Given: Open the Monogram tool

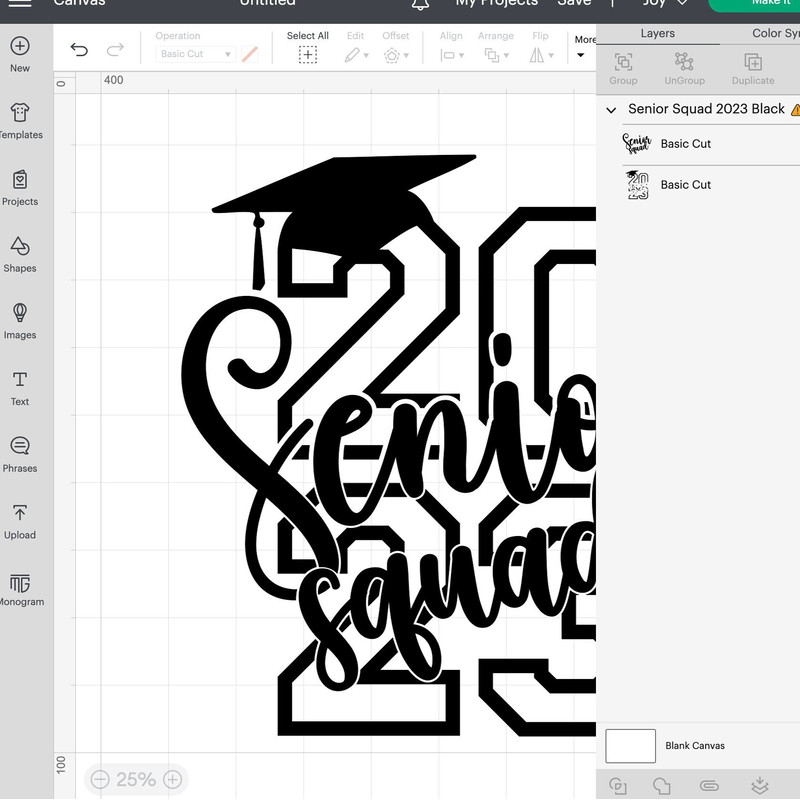Looking at the screenshot, I should pyautogui.click(x=20, y=584).
